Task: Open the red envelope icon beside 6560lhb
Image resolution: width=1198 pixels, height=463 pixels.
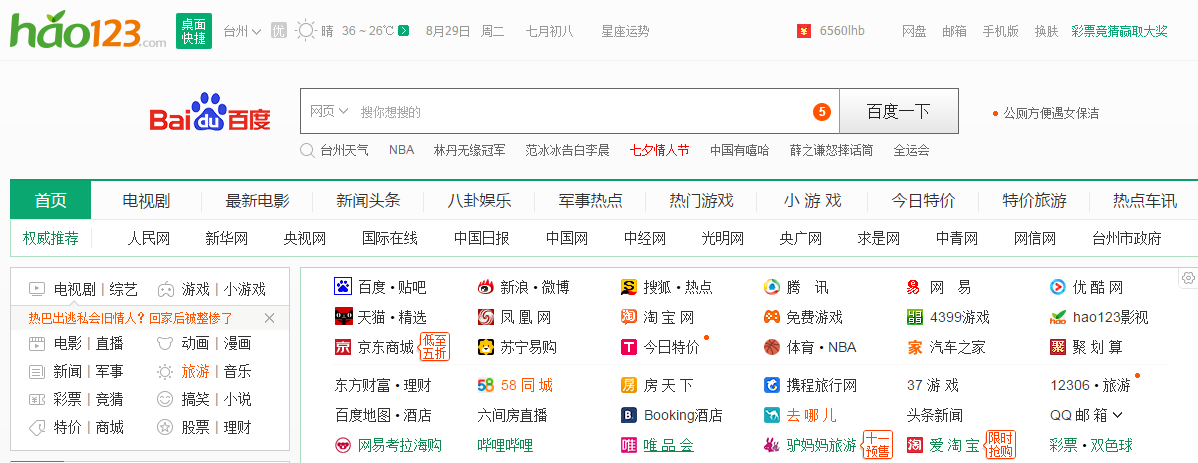Action: (x=804, y=31)
